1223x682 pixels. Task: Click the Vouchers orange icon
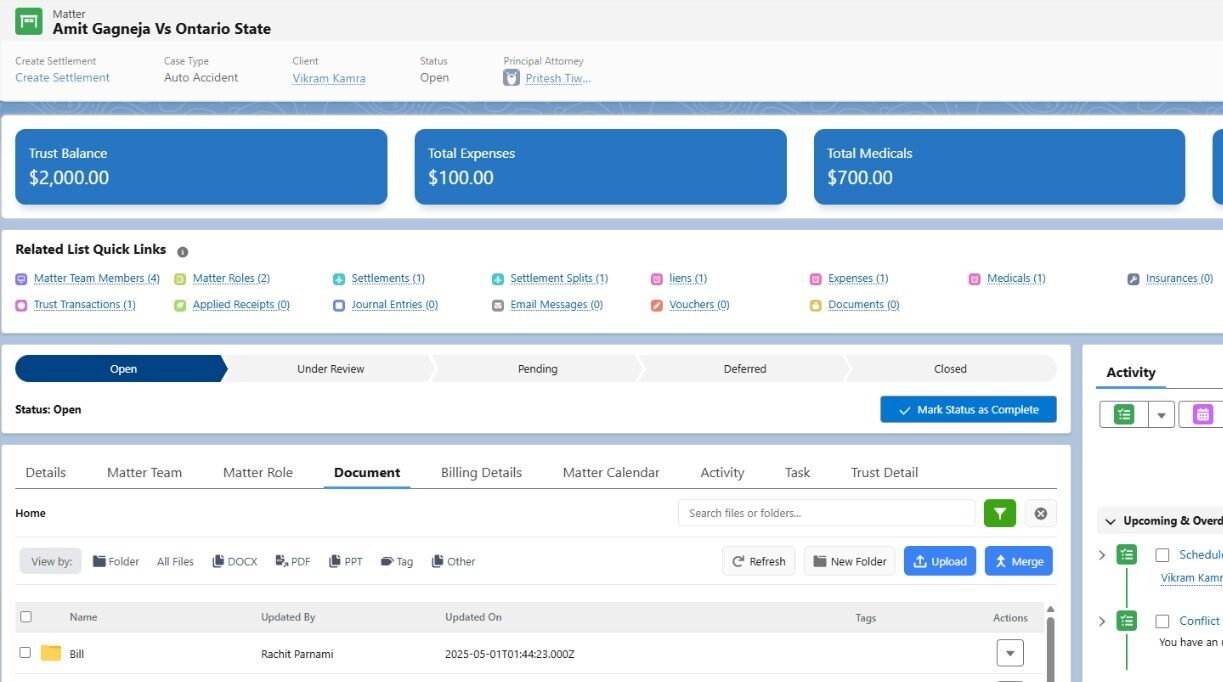coord(657,305)
